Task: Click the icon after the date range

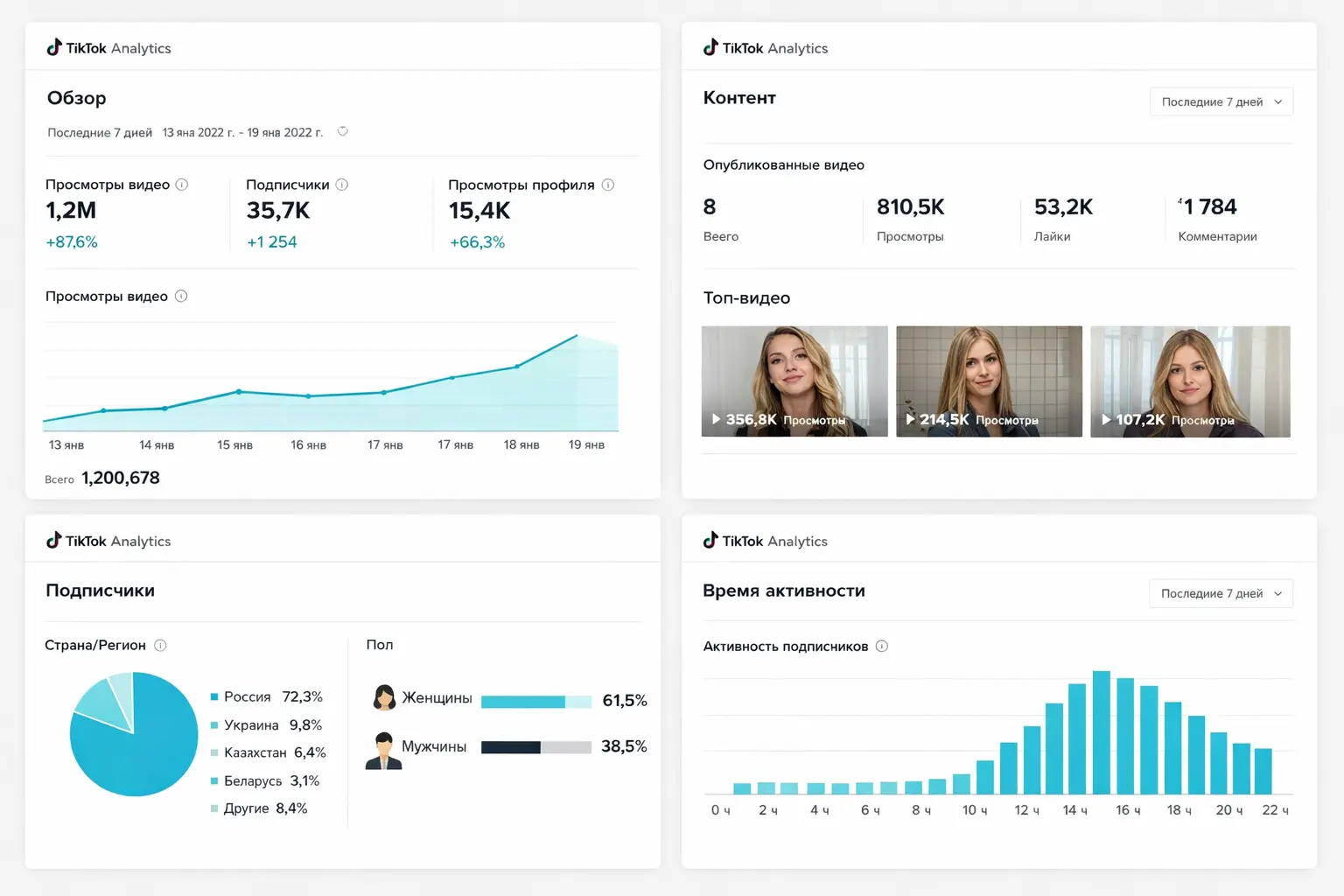Action: [343, 132]
